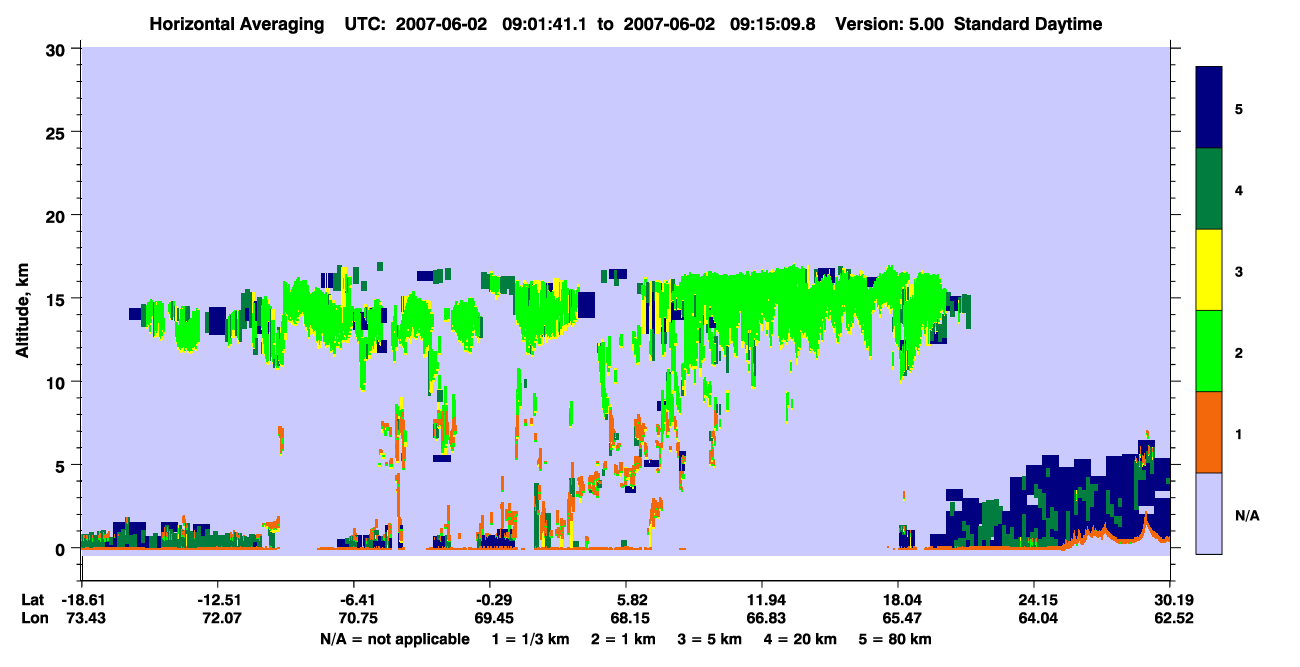The height and width of the screenshot is (667, 1300).
Task: Click 'Standard Daytime' in the title
Action: click(1028, 24)
